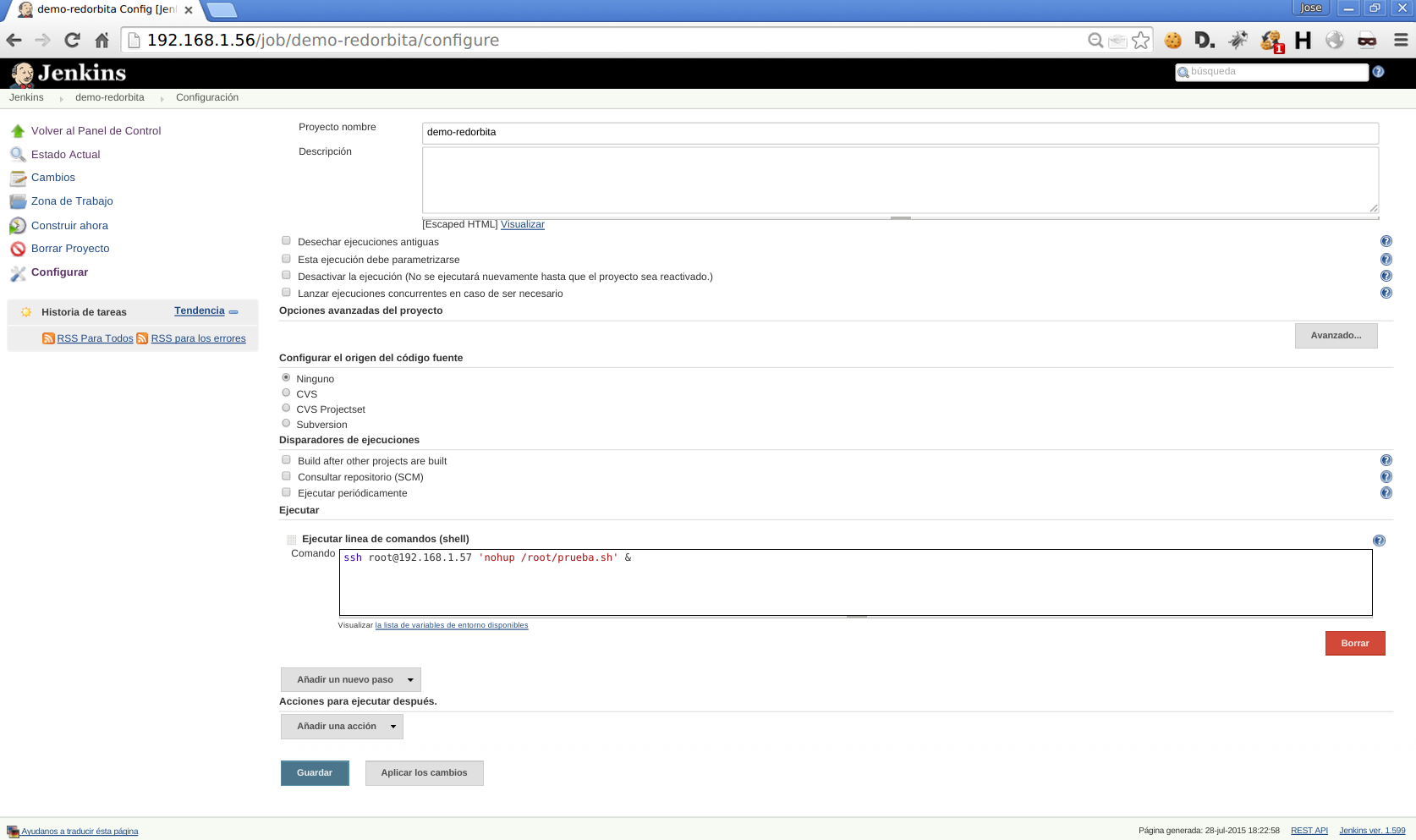
Task: Click the Construir ahora clock icon
Action: [x=18, y=226]
